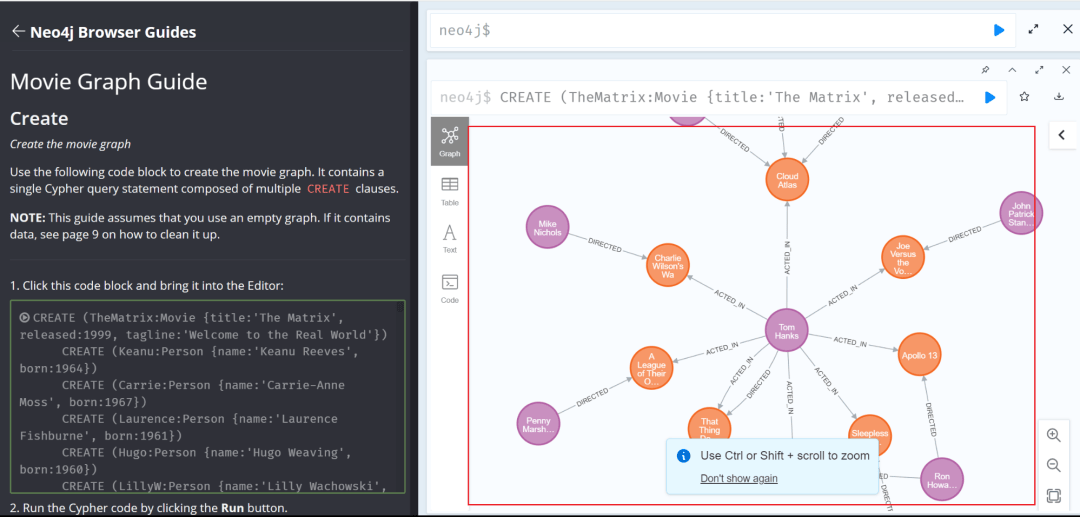Select the Cloud Atlas movie node
1080x517 pixels.
(787, 180)
